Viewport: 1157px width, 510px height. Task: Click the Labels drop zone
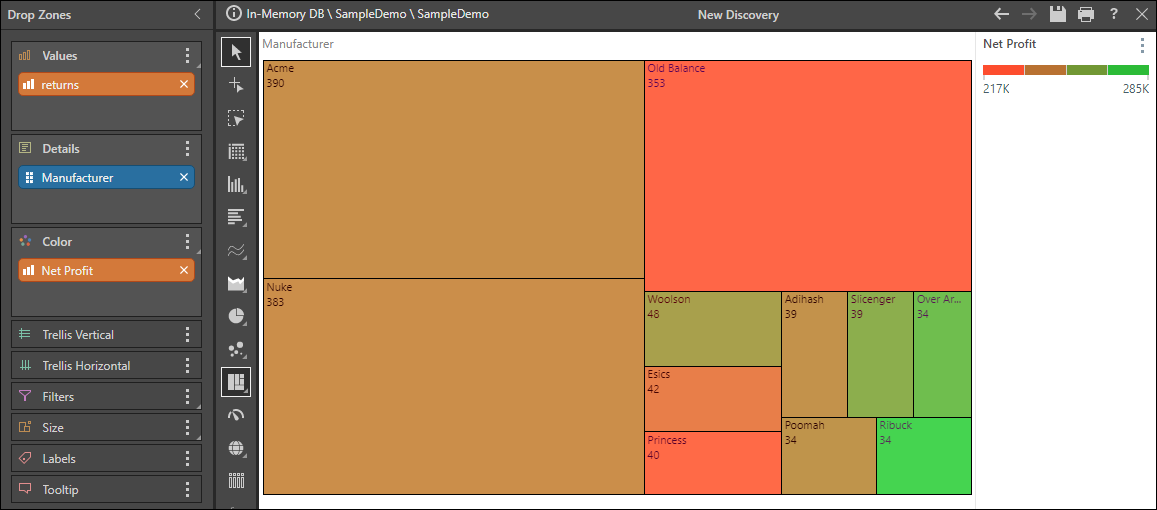[x=106, y=458]
